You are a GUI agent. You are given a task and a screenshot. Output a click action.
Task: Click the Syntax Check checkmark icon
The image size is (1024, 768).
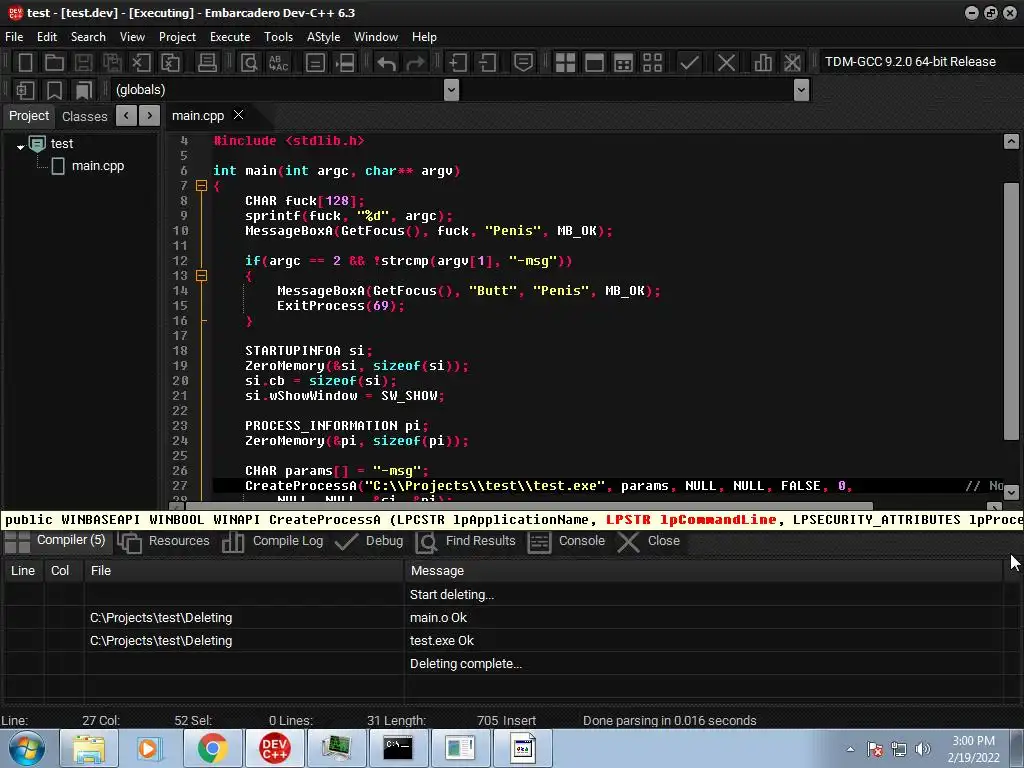coord(689,63)
